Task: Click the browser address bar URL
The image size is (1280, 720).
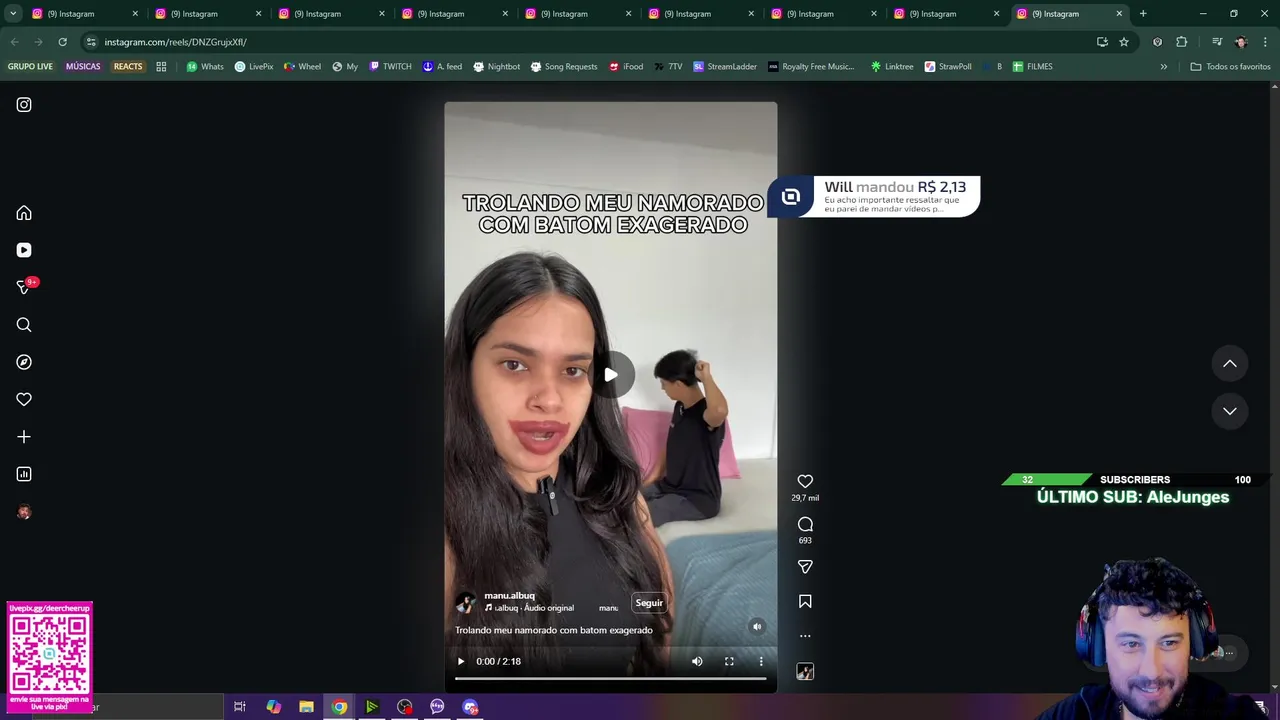Action: pos(175,42)
